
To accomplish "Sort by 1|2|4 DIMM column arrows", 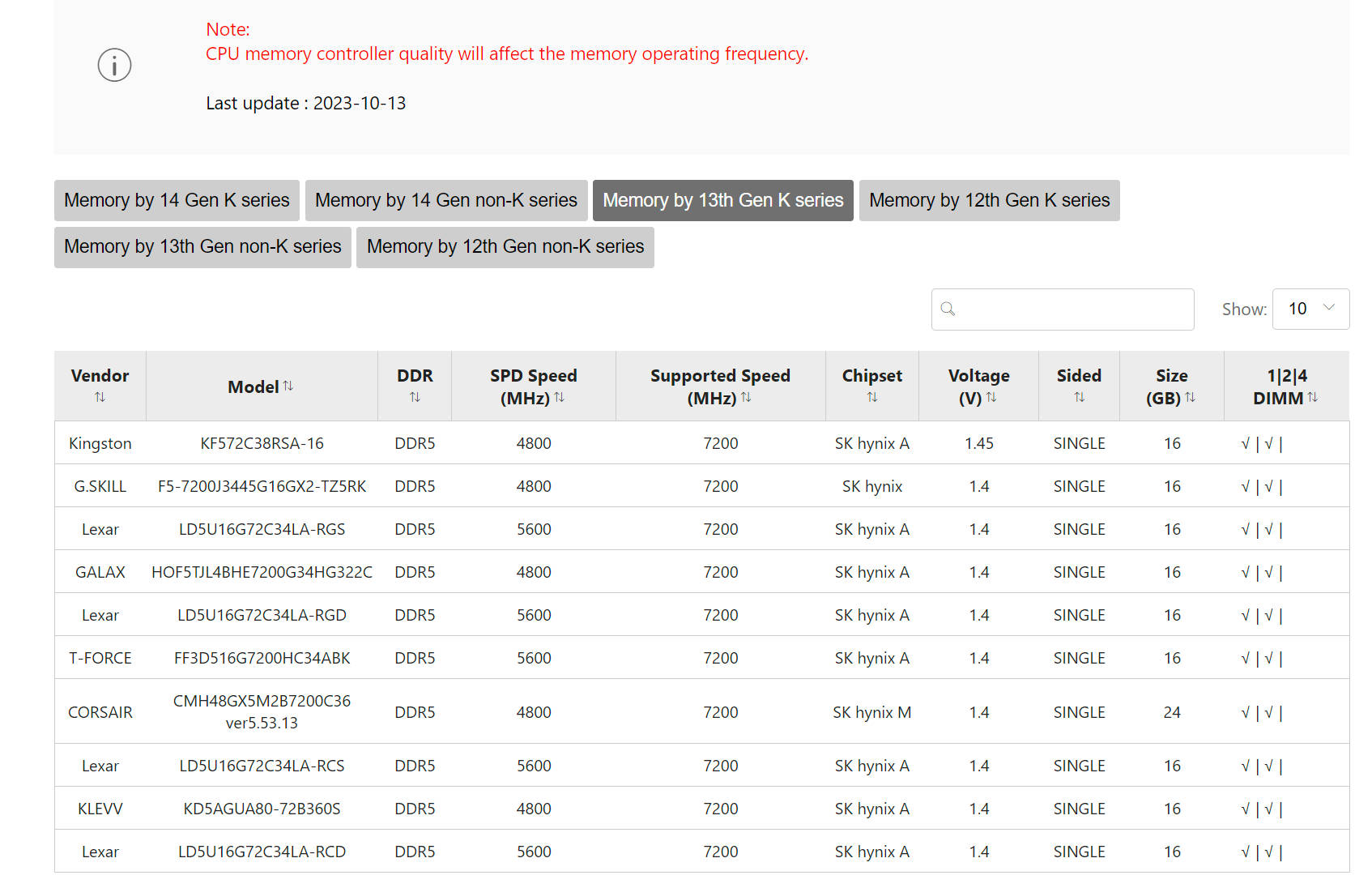I will pos(1312,397).
